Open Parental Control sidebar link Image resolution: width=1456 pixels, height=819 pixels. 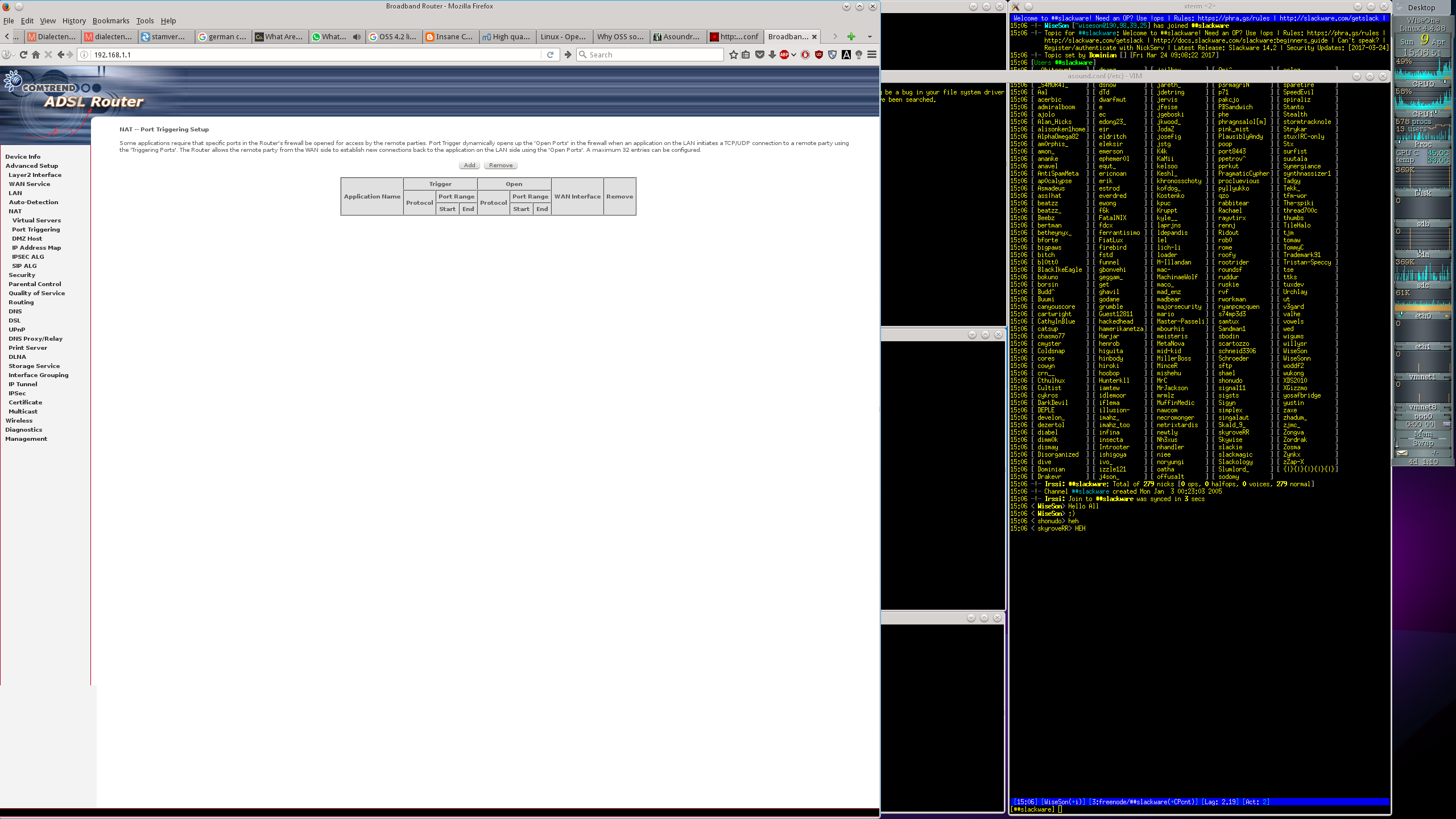pyautogui.click(x=35, y=284)
